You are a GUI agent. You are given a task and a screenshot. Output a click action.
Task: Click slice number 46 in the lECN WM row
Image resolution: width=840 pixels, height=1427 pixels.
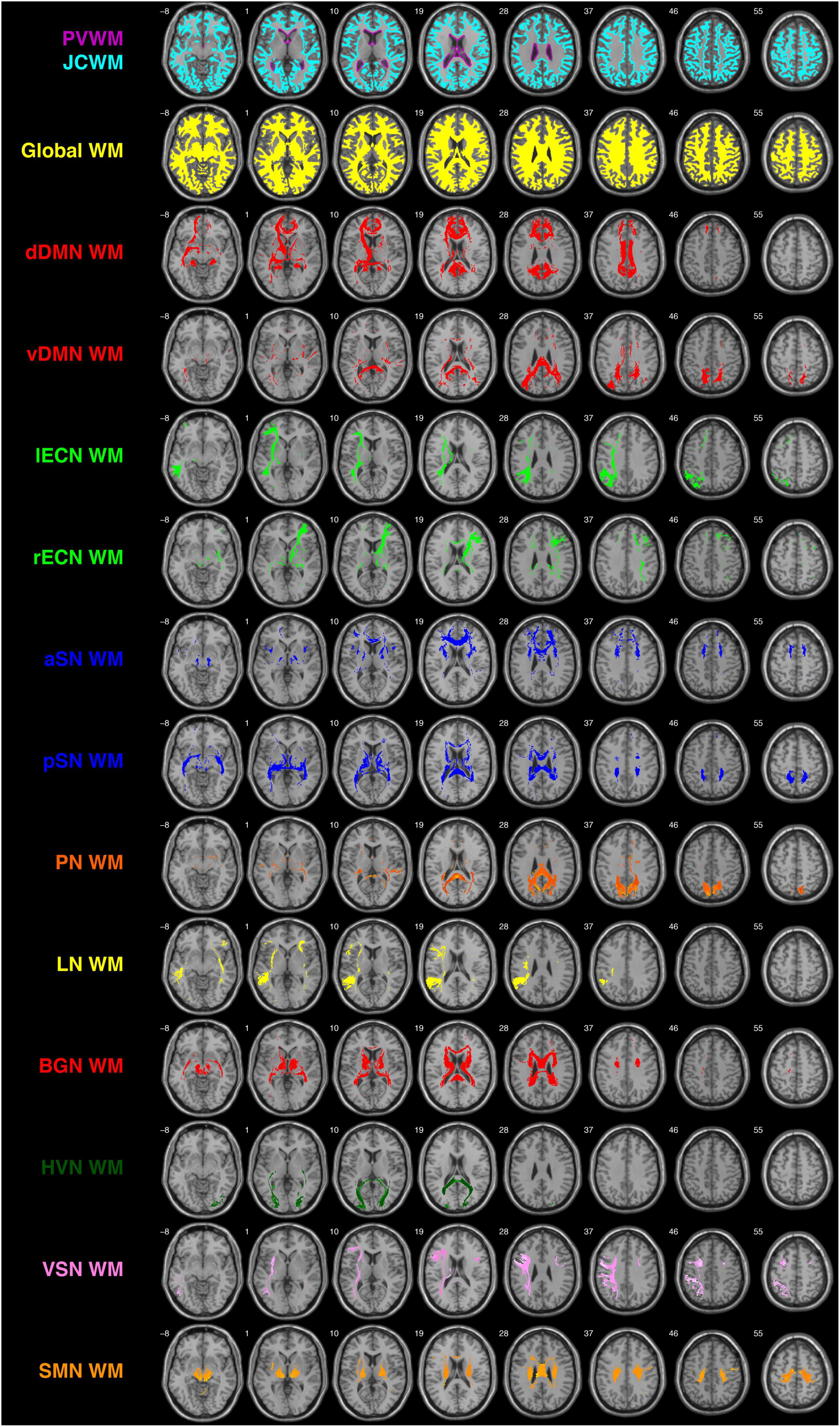pos(673,418)
